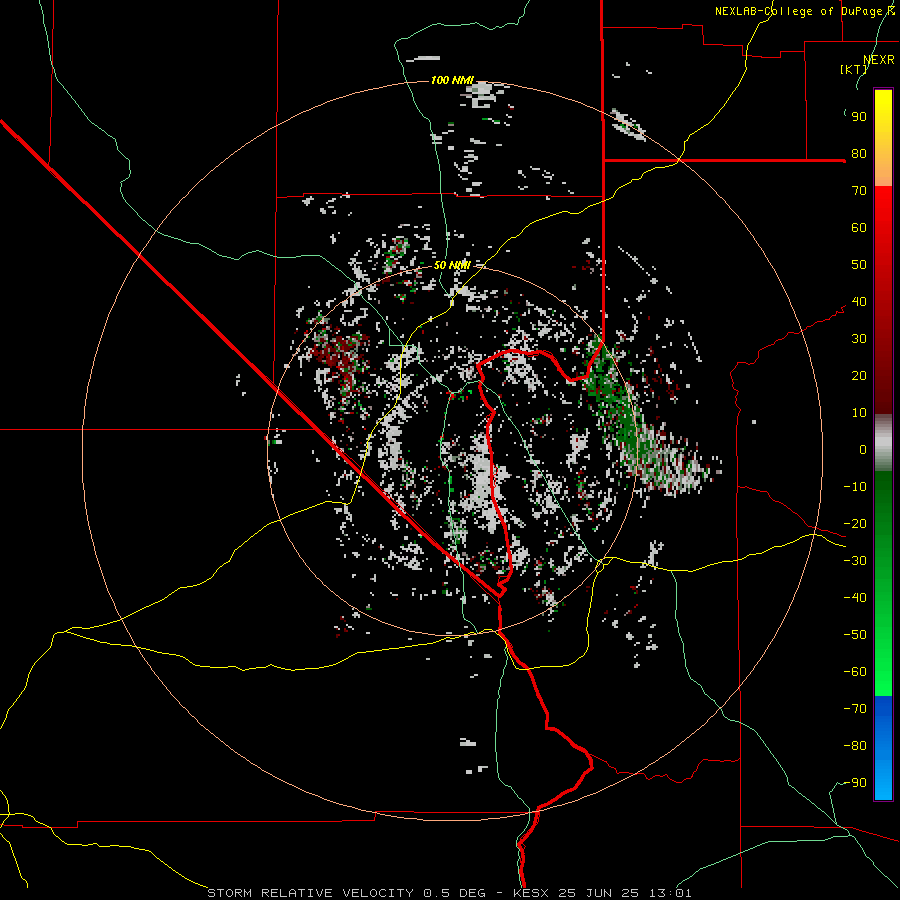Click the -20 scale label

coord(855,523)
